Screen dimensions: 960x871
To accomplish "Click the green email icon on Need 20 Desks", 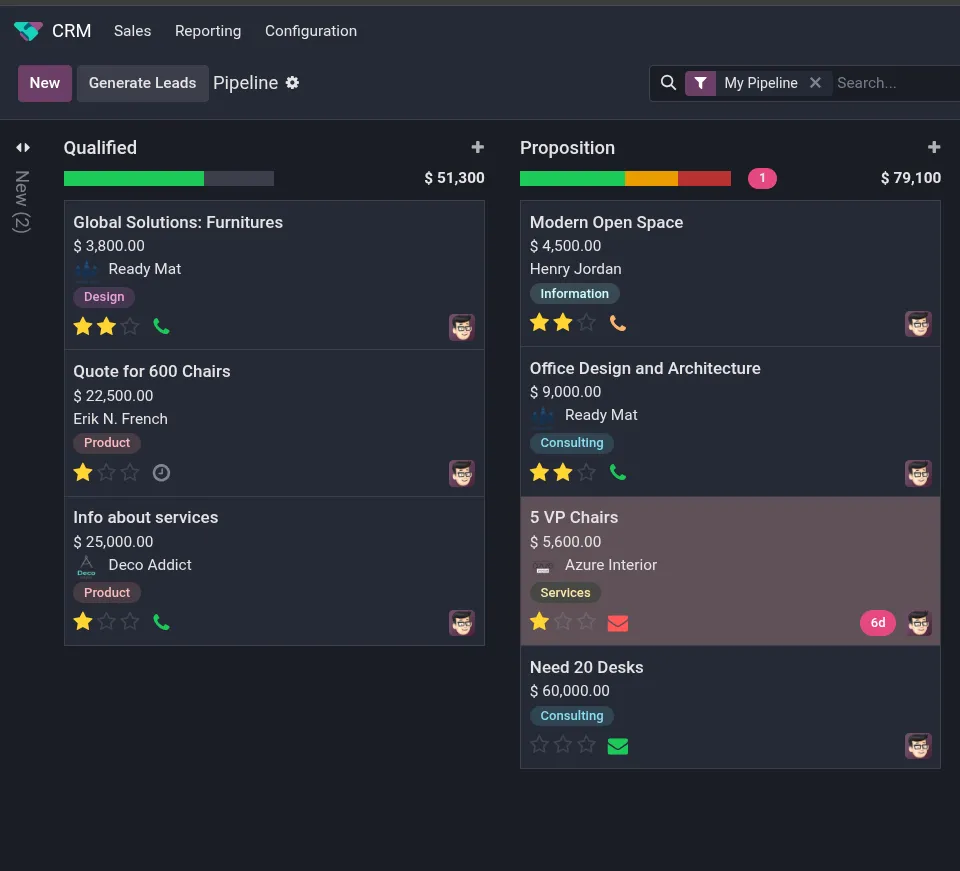I will click(x=617, y=746).
